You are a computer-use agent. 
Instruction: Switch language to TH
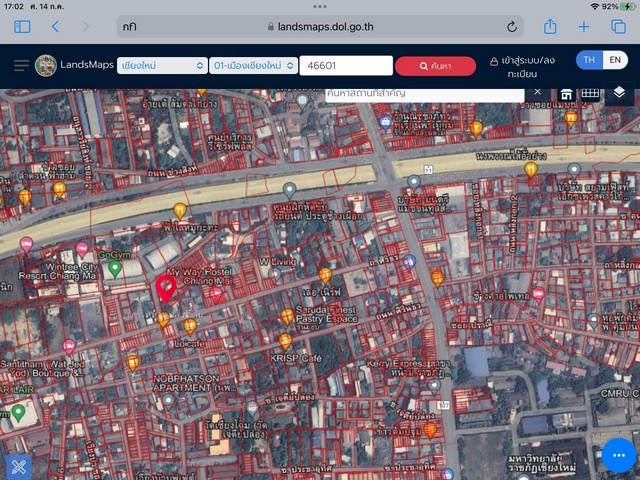pyautogui.click(x=589, y=60)
